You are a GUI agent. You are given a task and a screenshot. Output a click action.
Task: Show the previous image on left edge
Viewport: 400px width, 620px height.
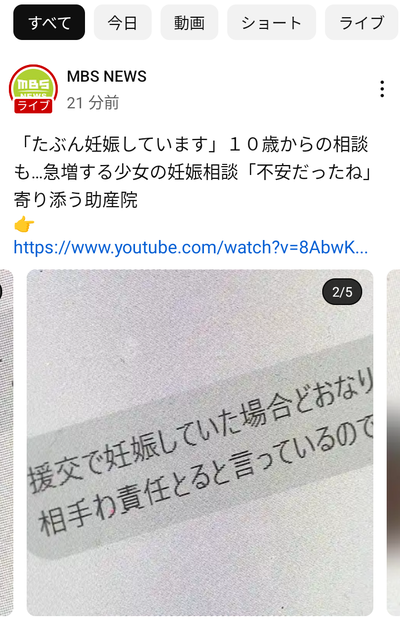(6, 442)
